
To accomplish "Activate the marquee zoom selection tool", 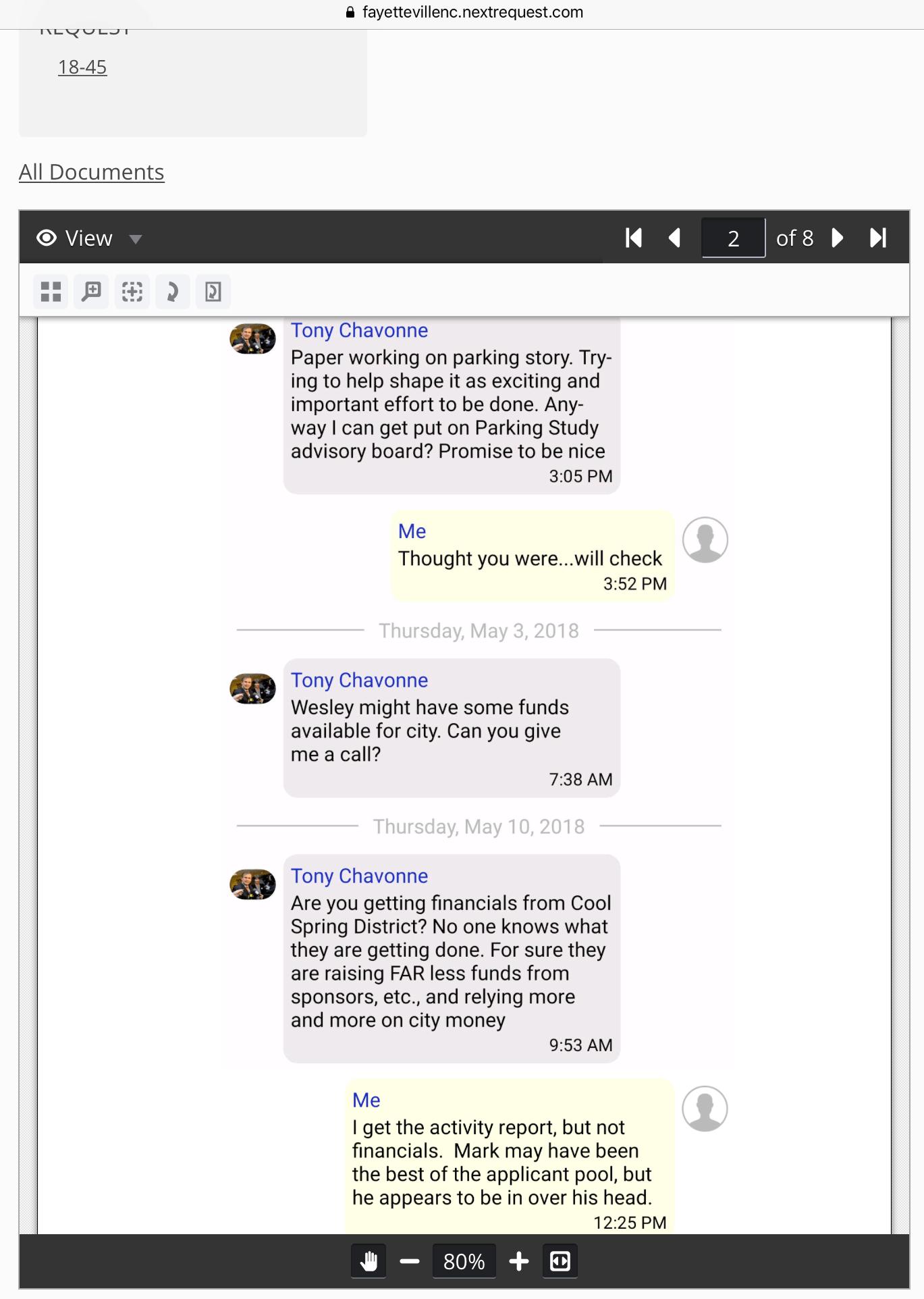I will [x=132, y=292].
